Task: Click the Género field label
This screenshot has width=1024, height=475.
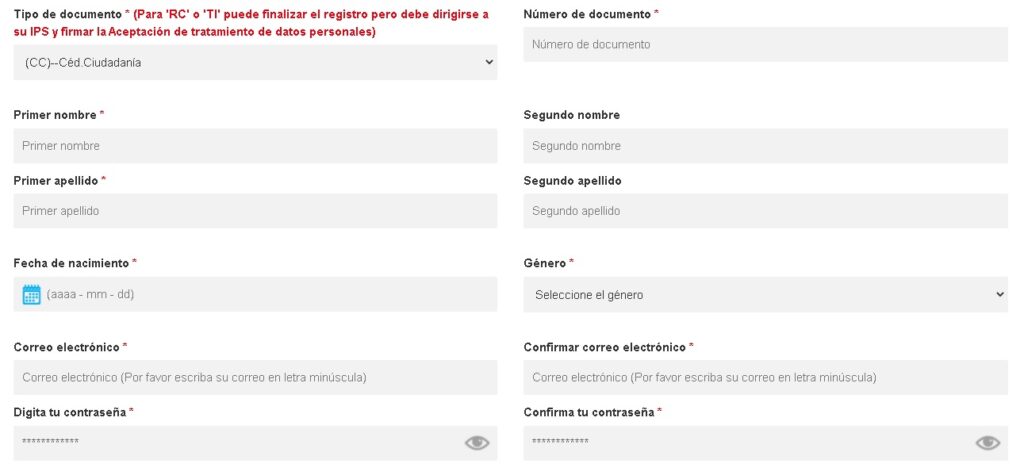Action: pyautogui.click(x=545, y=263)
